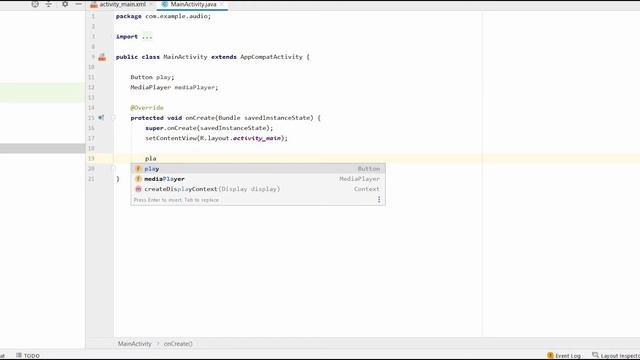Switch to the activity_main.xml tab
Screen dimensions: 640x360
pos(122,4)
